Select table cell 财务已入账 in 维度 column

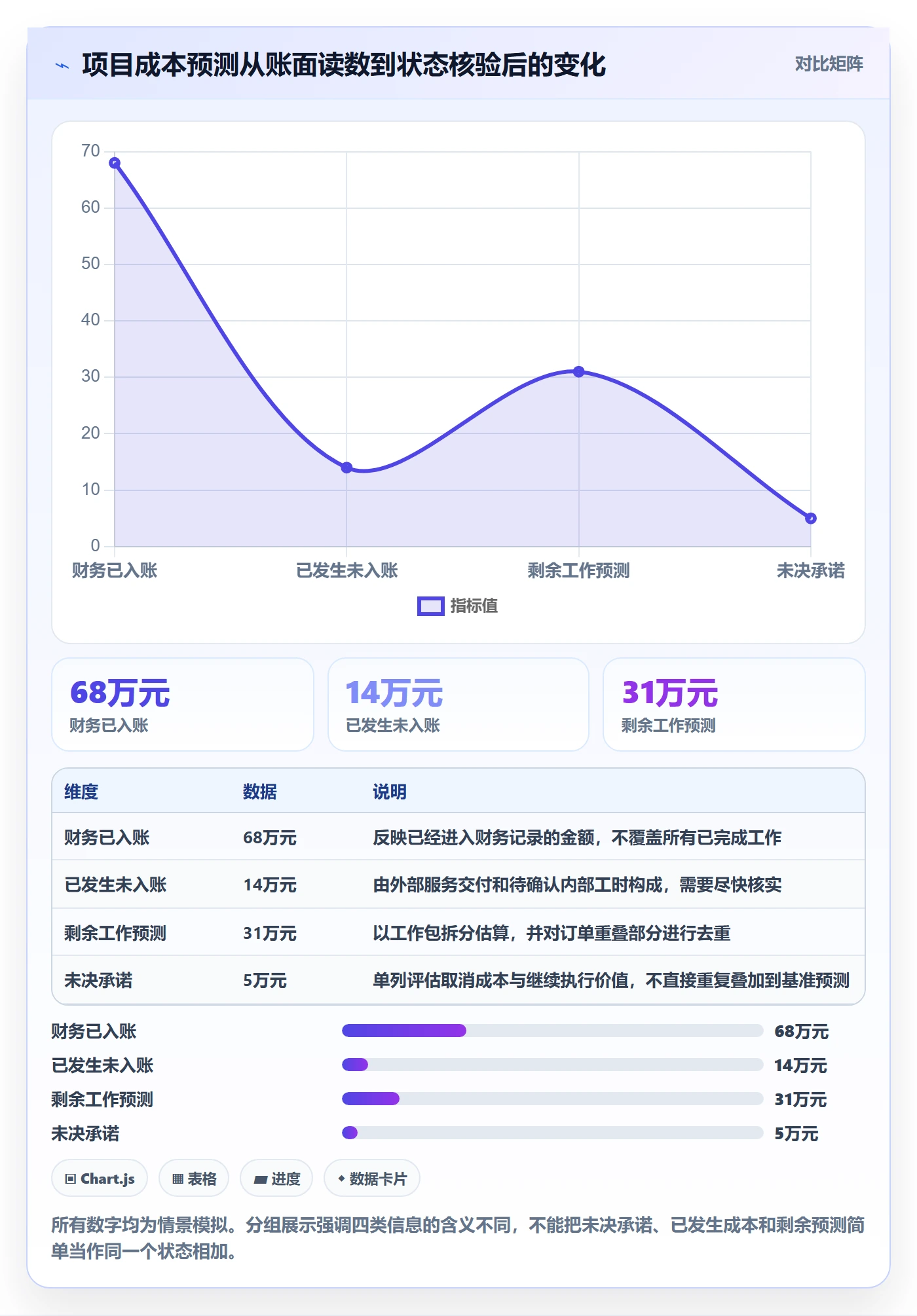[107, 837]
